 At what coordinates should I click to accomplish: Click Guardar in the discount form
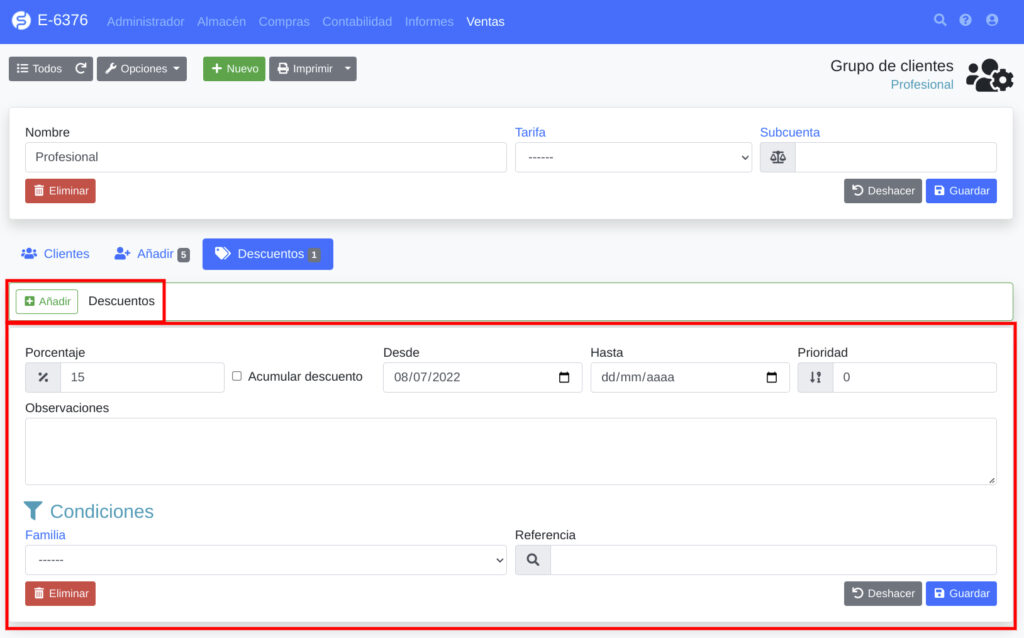pos(961,594)
